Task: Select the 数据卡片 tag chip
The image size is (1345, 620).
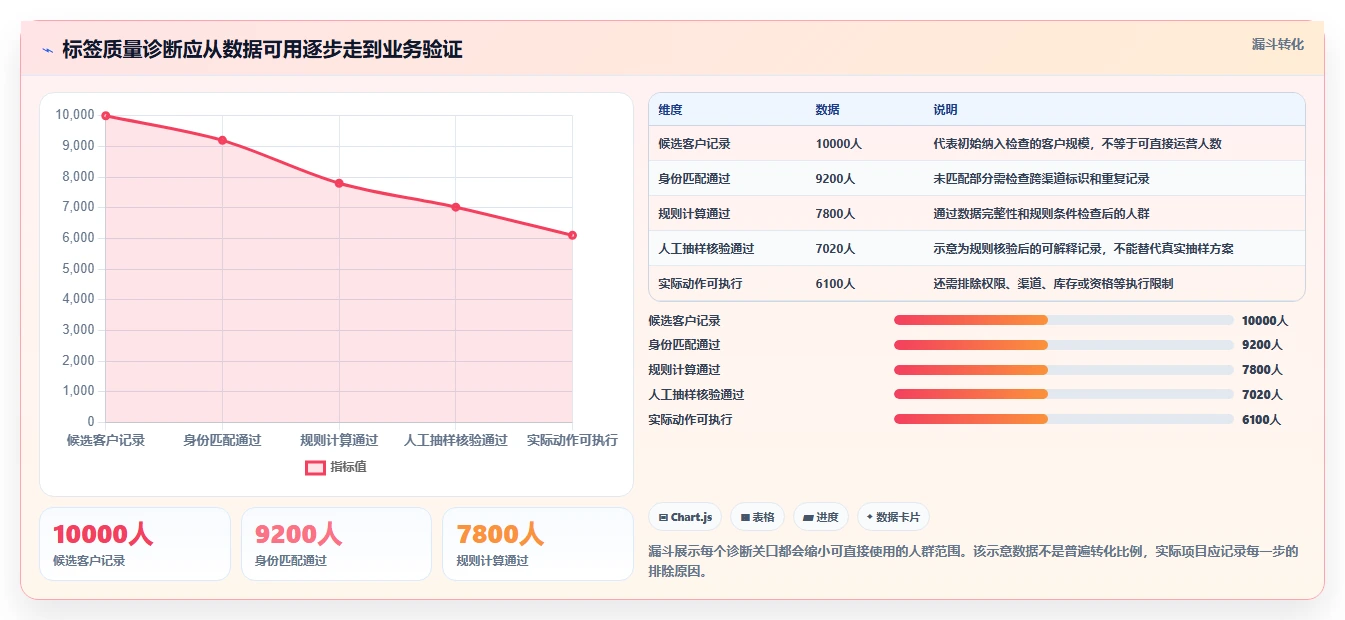Action: coord(894,517)
